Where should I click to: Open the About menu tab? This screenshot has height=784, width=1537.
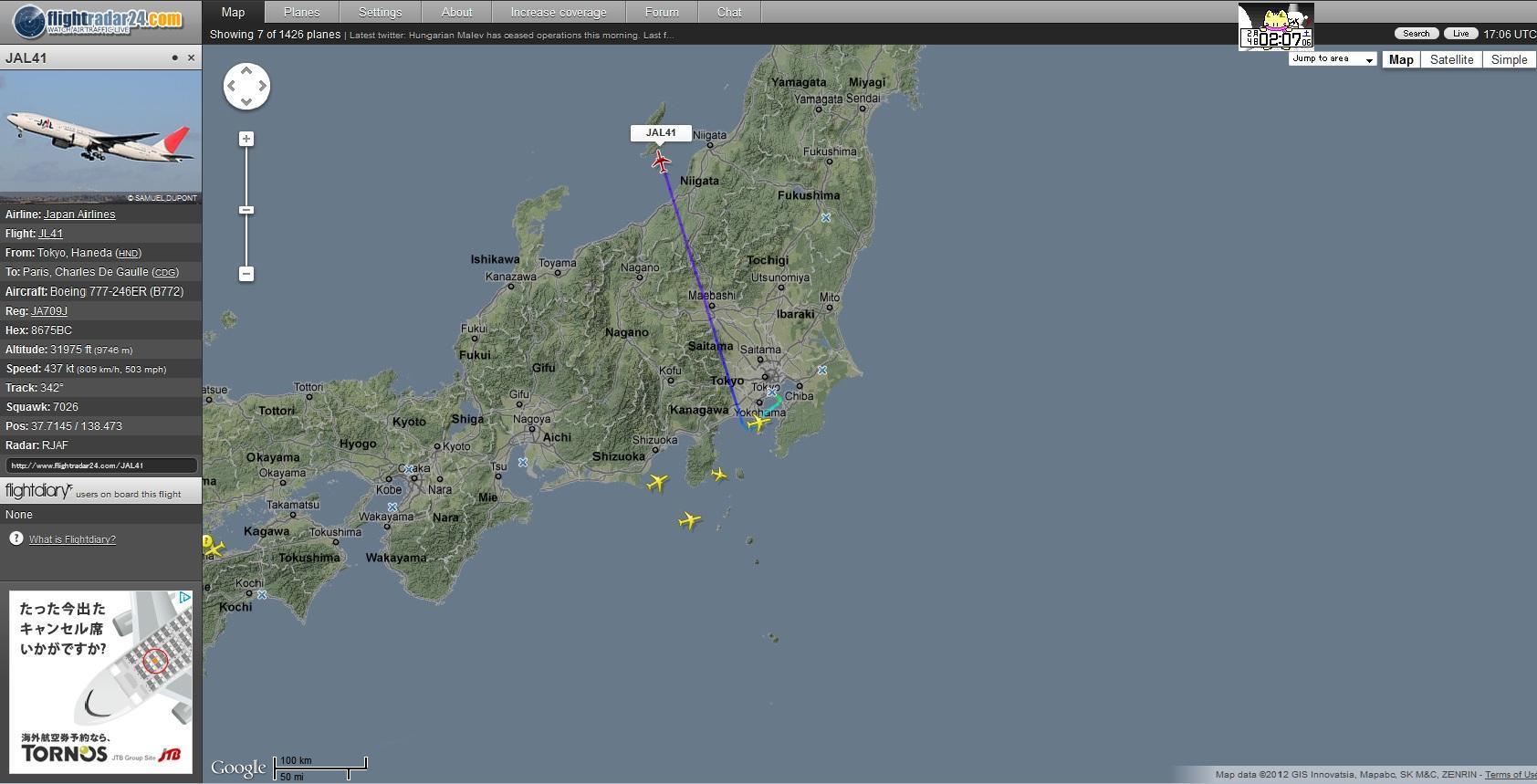pos(456,12)
